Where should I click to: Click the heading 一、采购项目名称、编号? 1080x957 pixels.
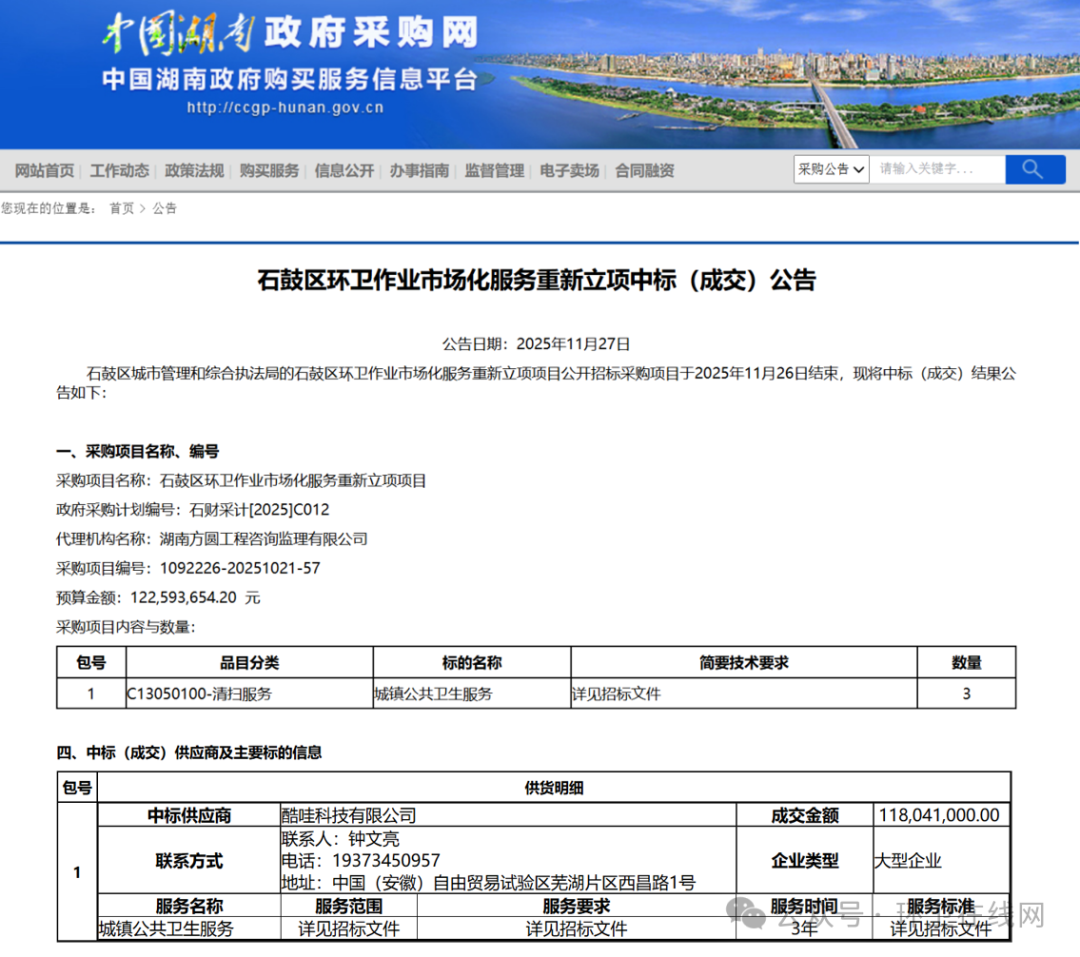click(138, 452)
